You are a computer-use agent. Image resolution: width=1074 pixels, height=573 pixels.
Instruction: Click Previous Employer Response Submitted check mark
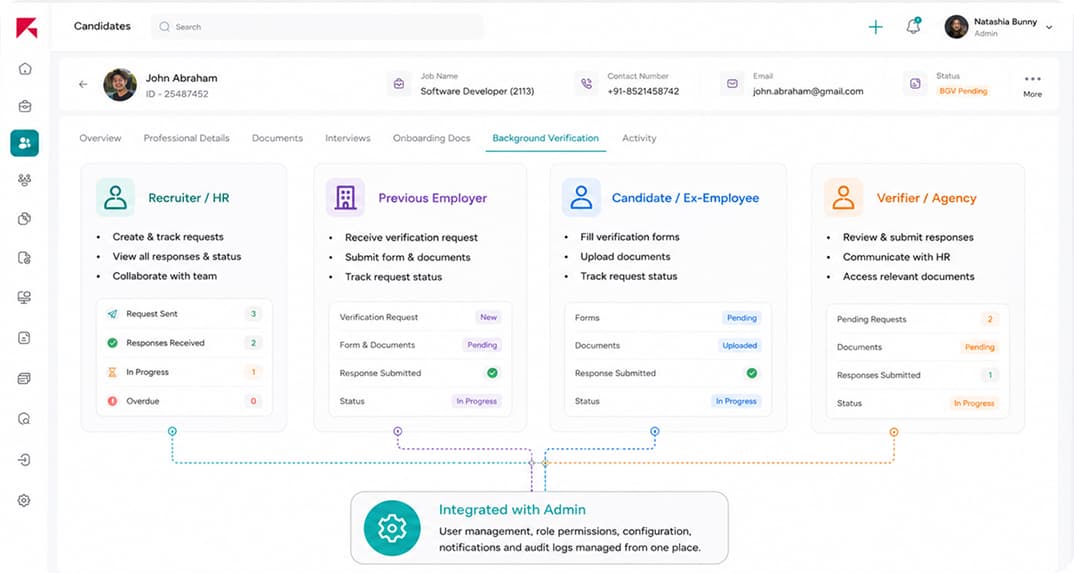pyautogui.click(x=492, y=373)
